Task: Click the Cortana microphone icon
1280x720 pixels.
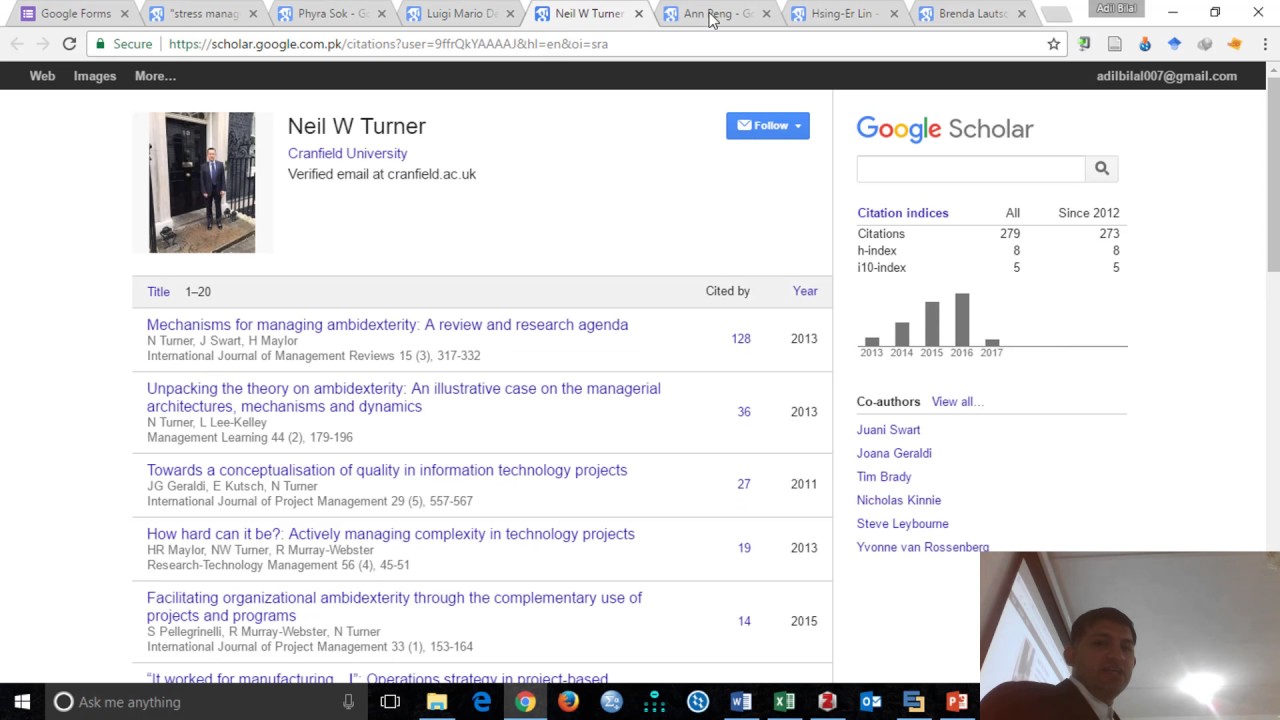Action: tap(348, 702)
